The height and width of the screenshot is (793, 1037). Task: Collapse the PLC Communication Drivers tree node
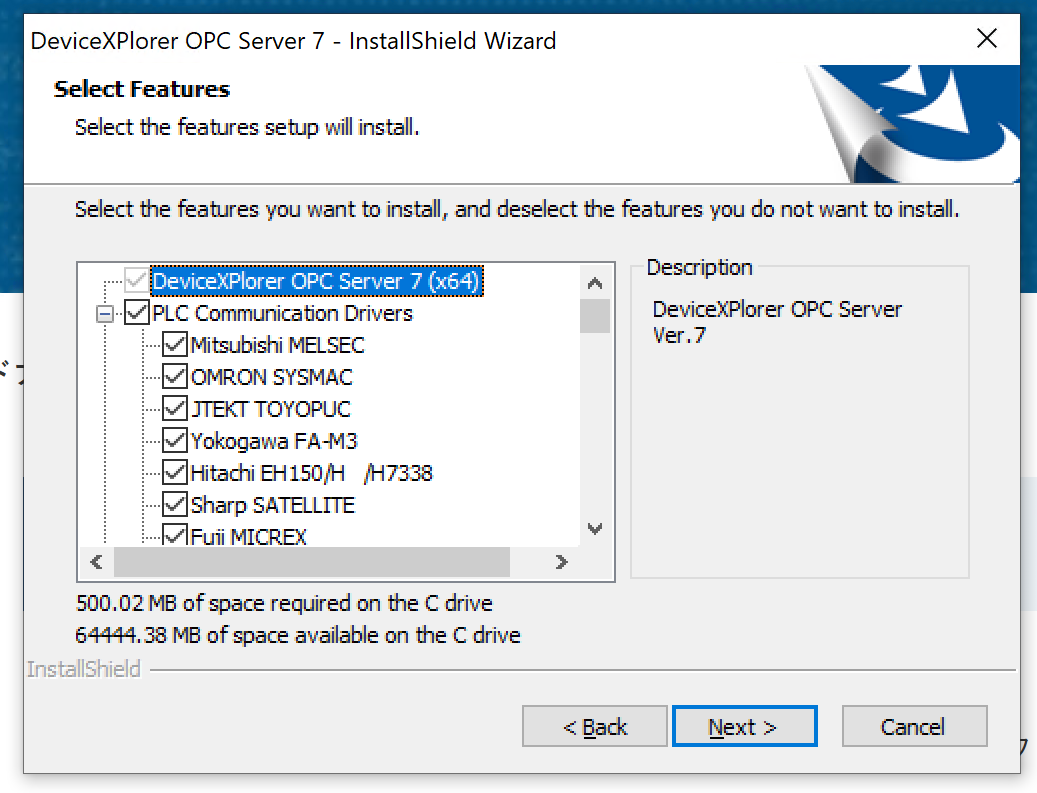[x=105, y=314]
